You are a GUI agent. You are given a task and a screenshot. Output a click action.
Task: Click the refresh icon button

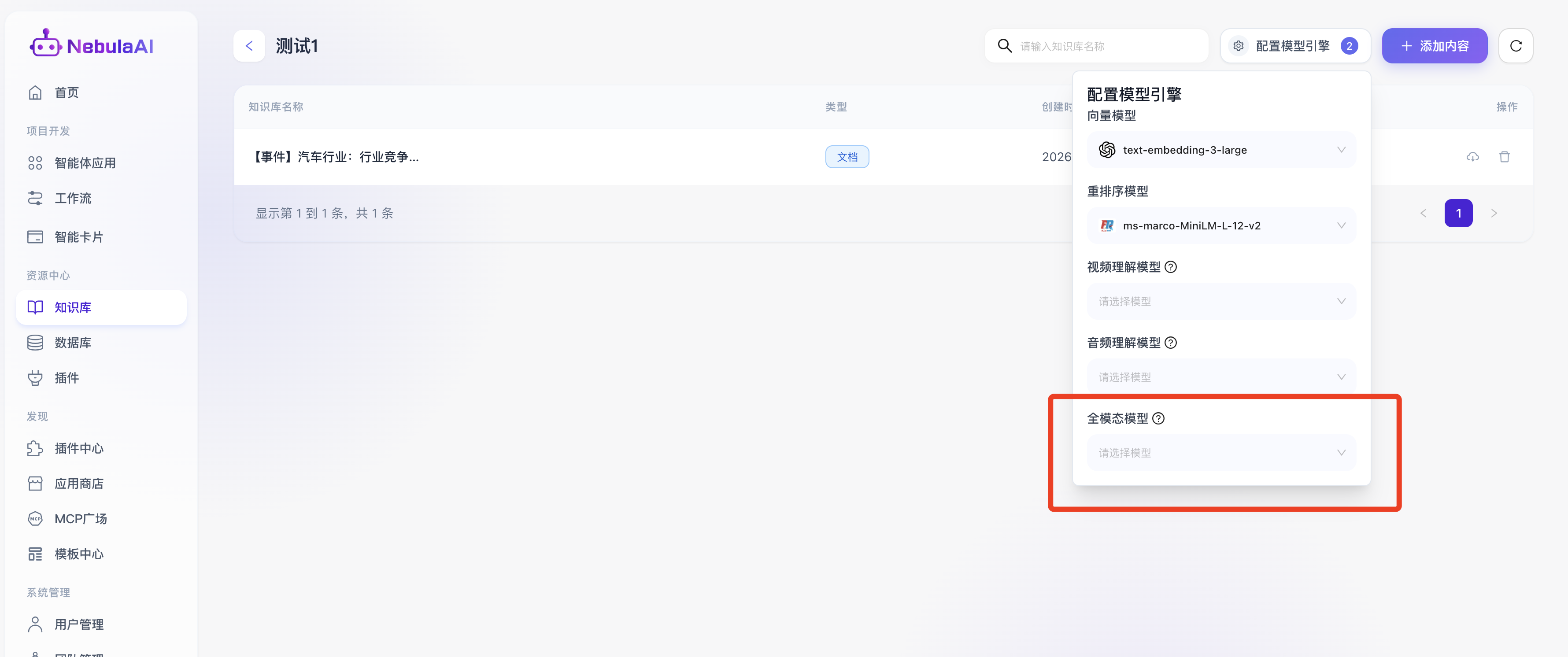click(1515, 46)
